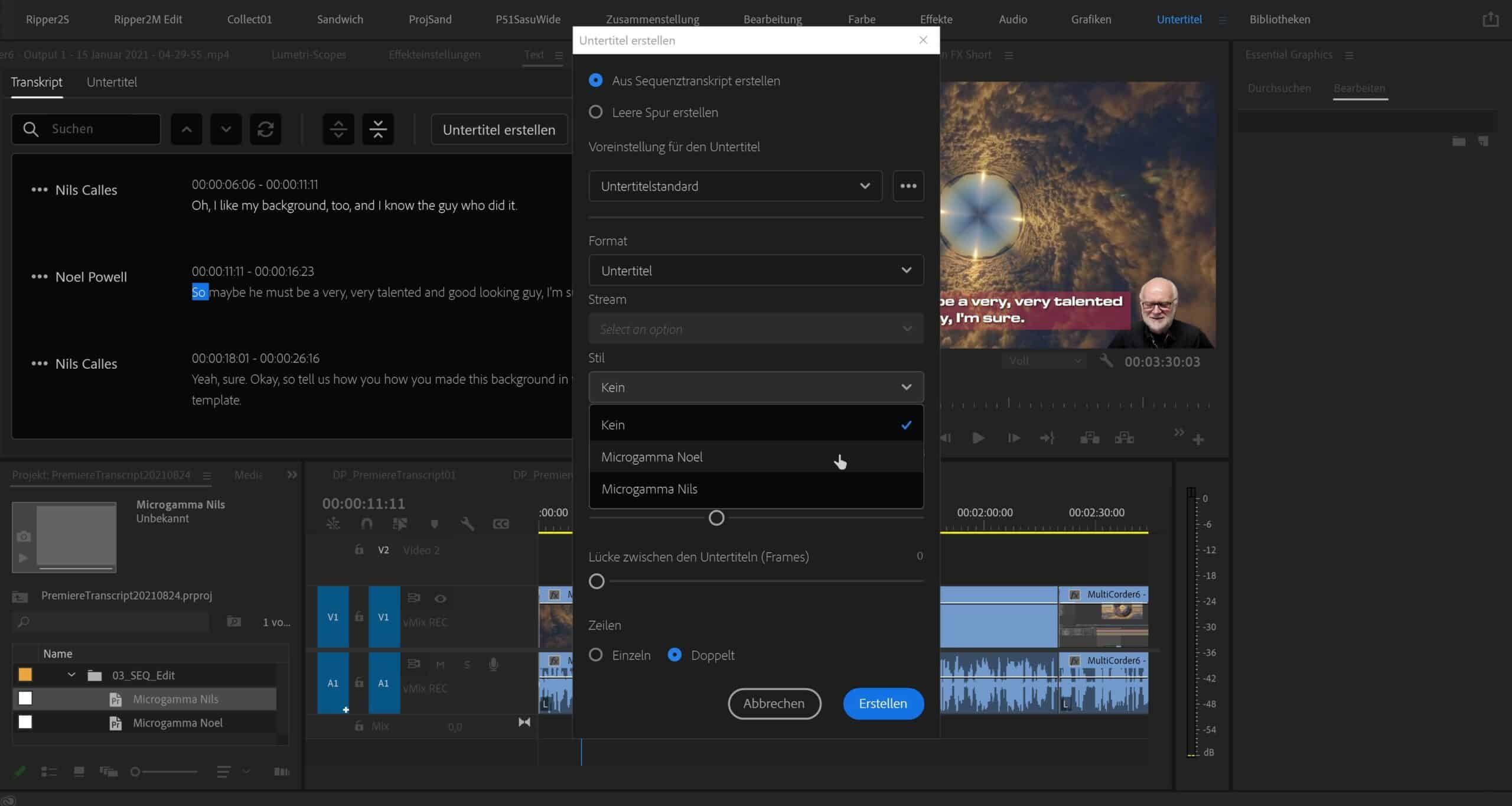Screen dimensions: 1512x806
Task: Click the preset options ellipsis button
Action: pyautogui.click(x=908, y=186)
